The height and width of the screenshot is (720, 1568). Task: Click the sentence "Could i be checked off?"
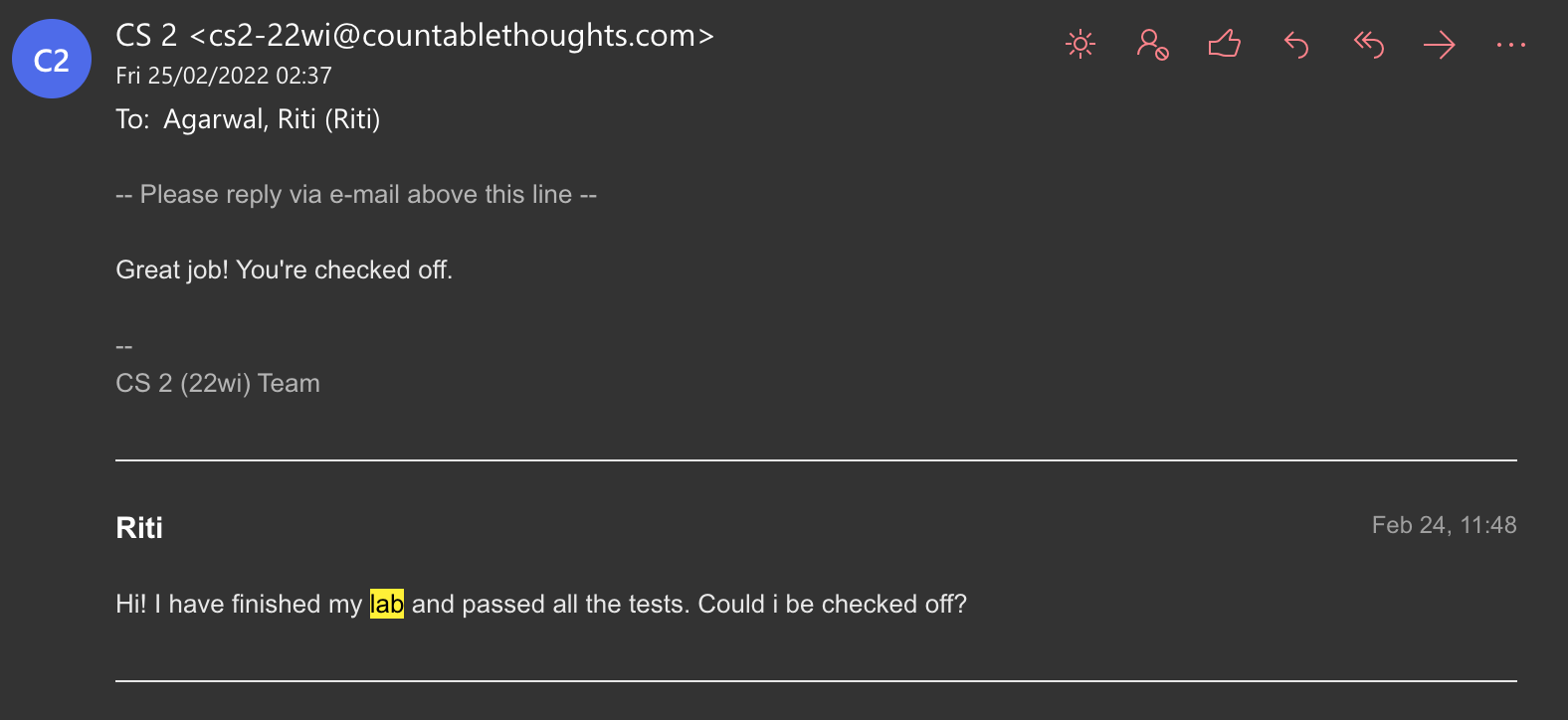coord(832,604)
